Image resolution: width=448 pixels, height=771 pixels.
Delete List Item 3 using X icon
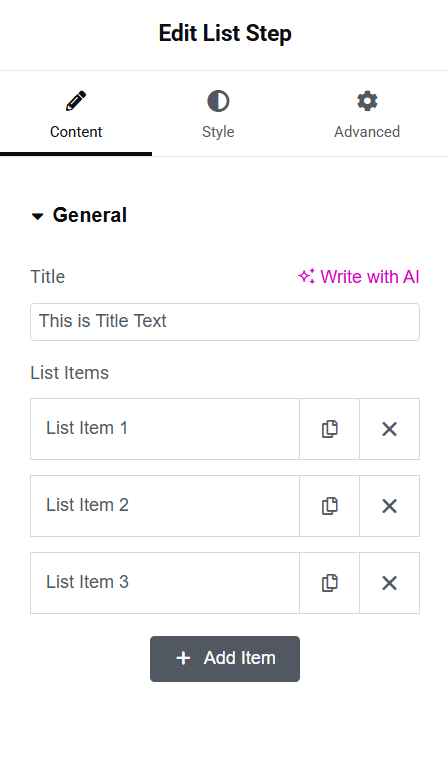tap(389, 583)
